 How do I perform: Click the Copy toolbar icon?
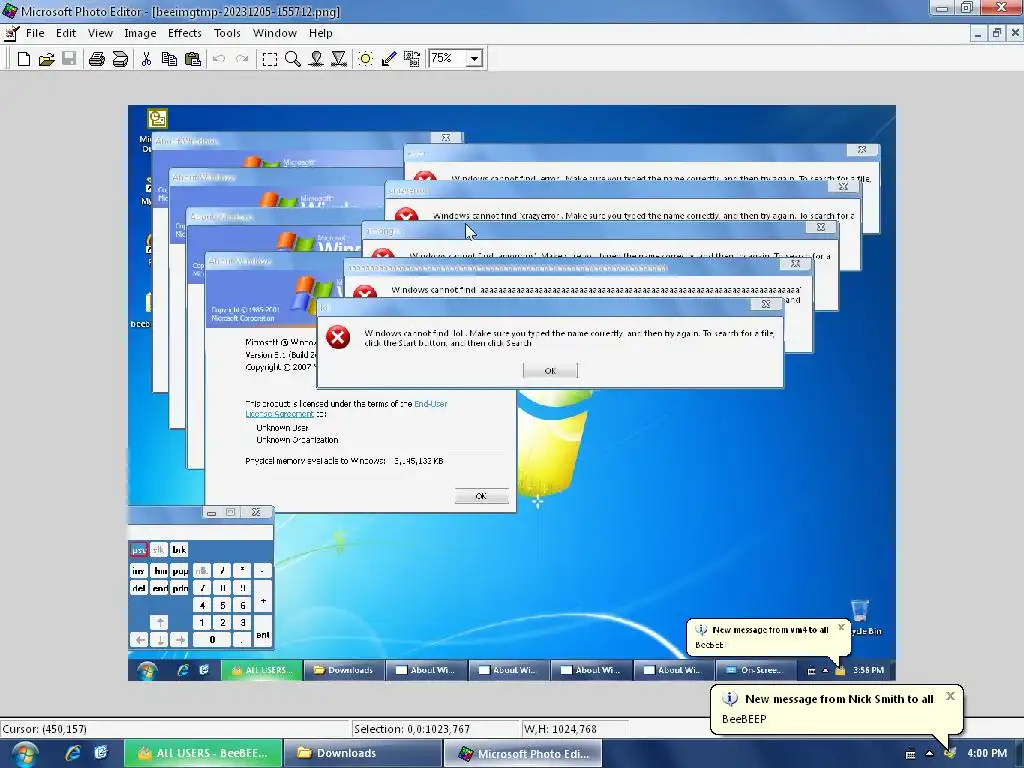169,59
